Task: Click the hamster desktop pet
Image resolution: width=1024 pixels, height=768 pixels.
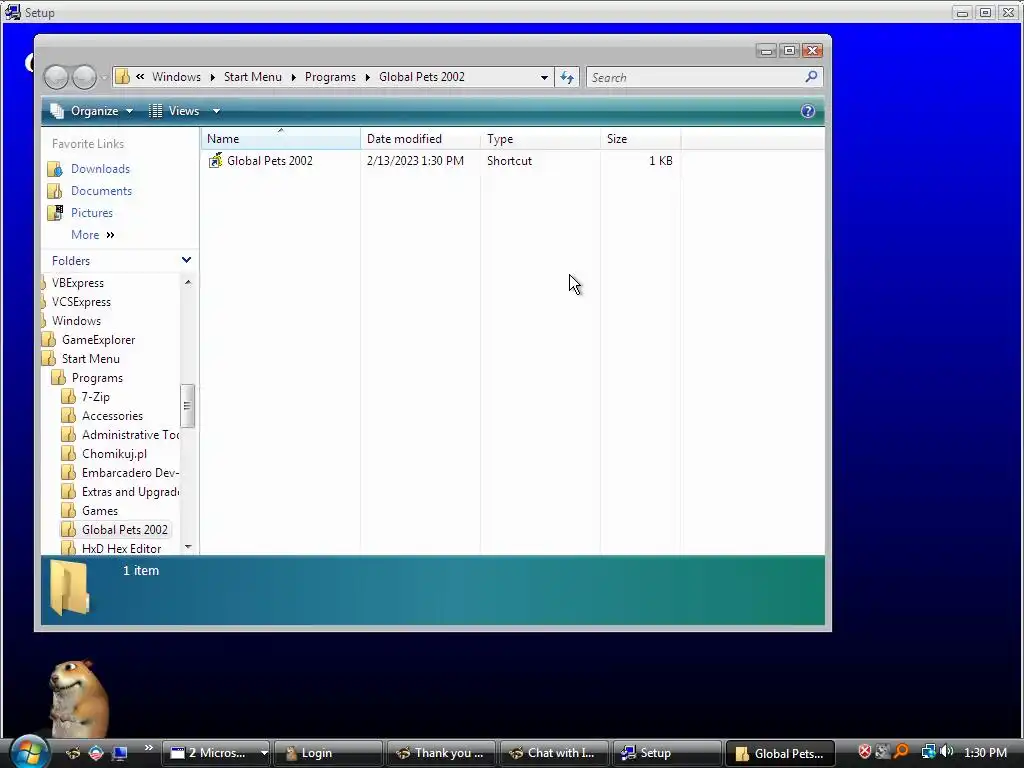Action: click(77, 699)
